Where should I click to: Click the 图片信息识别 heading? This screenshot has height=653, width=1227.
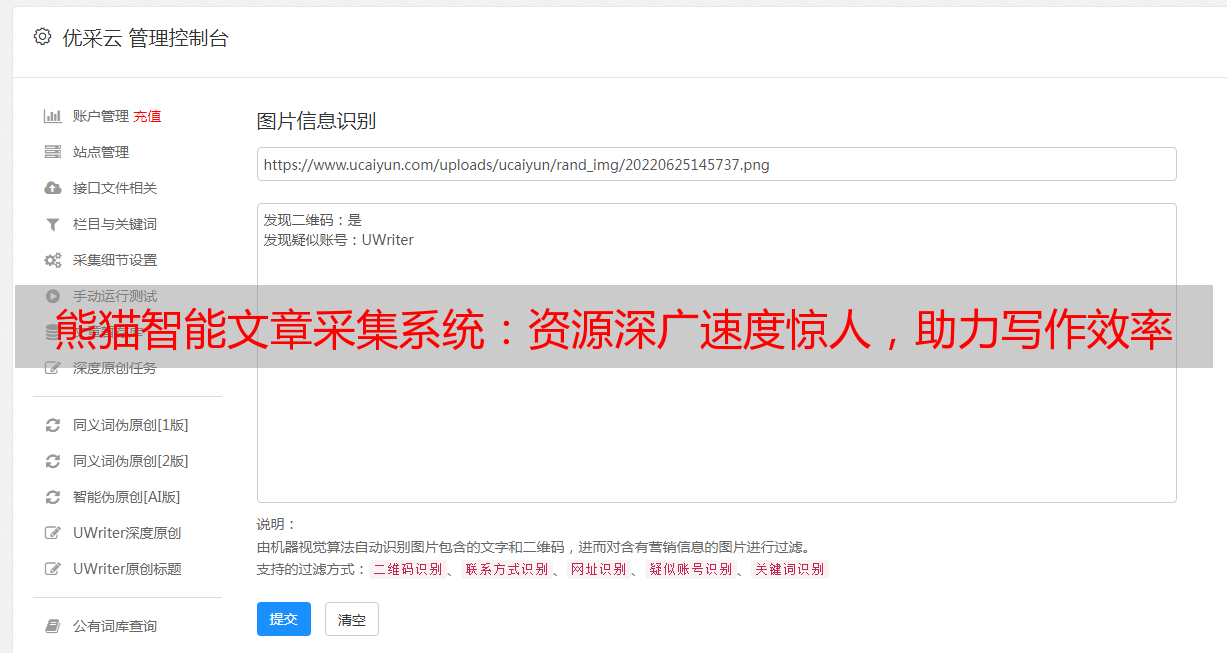(x=316, y=121)
